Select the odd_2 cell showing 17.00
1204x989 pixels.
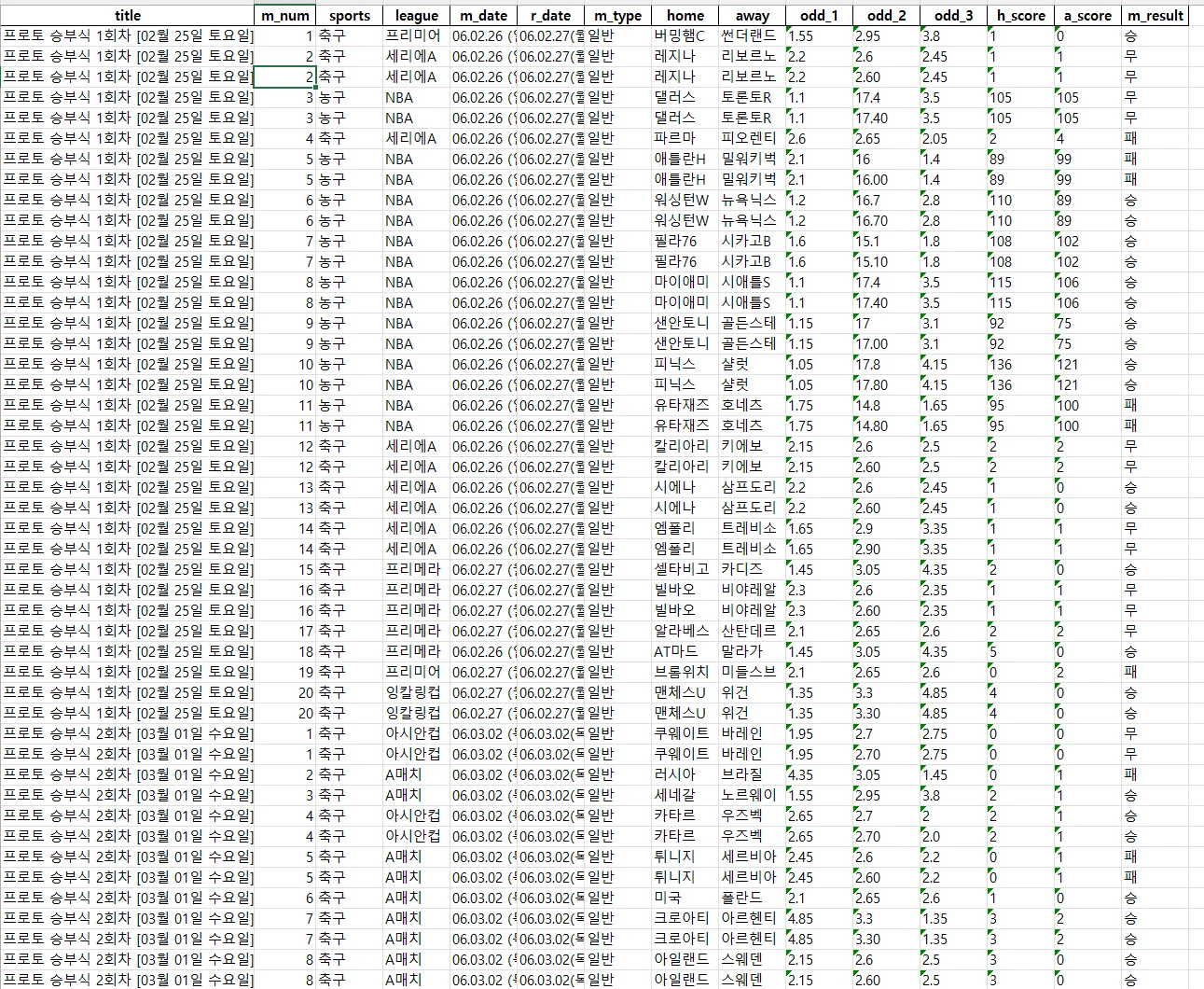pos(886,343)
